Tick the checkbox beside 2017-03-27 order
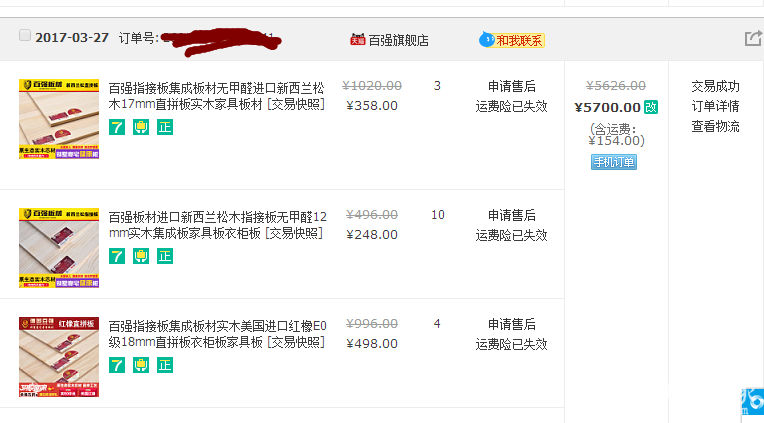764x423 pixels. [25, 35]
